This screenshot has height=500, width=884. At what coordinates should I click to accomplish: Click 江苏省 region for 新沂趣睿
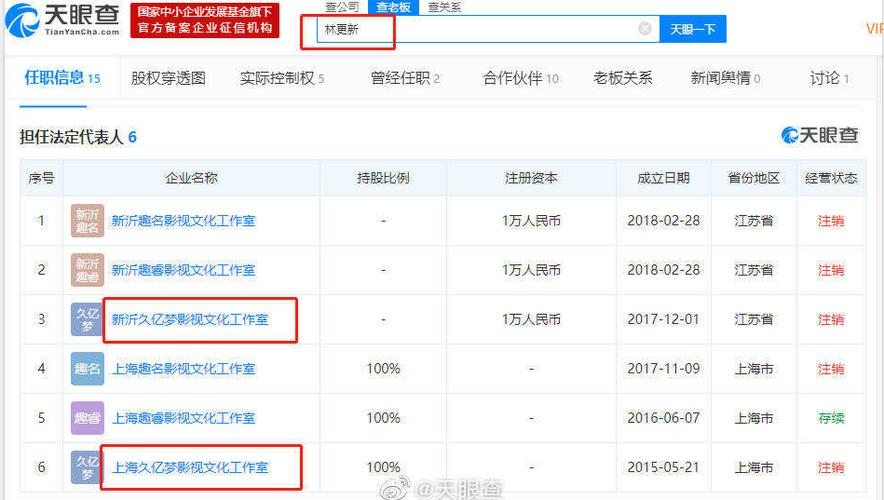(754, 270)
